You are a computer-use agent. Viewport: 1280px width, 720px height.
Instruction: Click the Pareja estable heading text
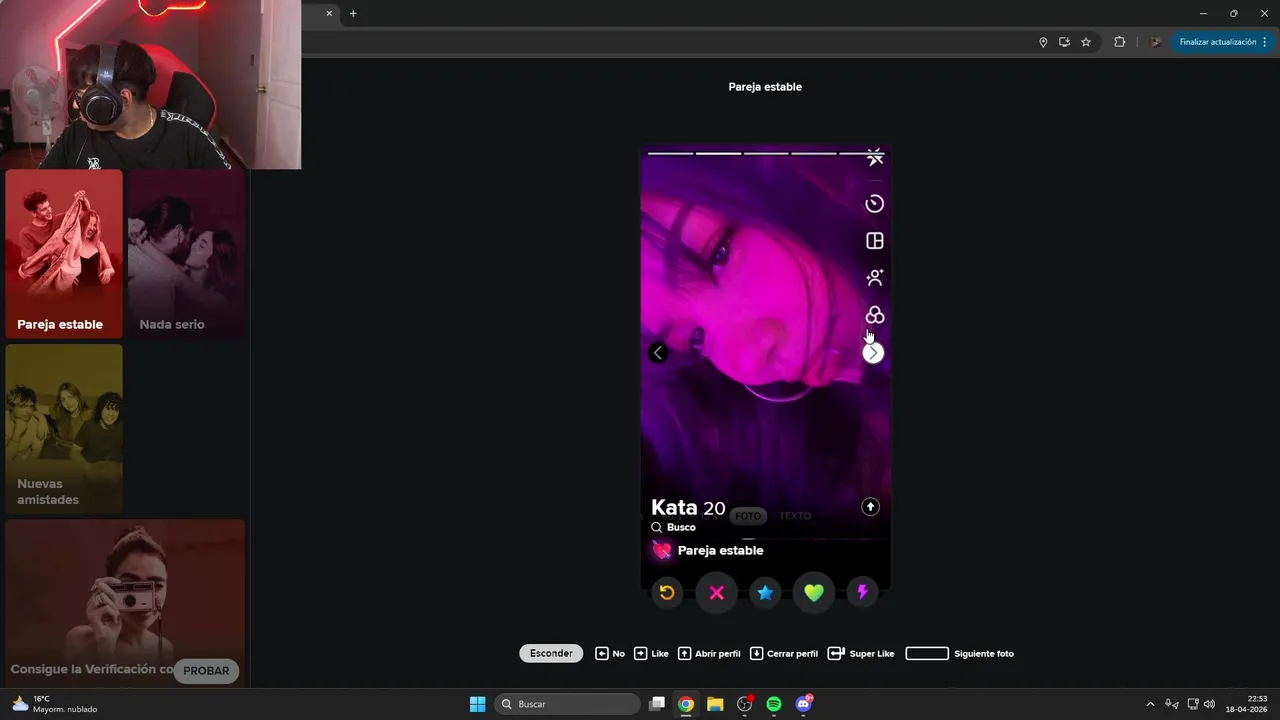coord(765,87)
